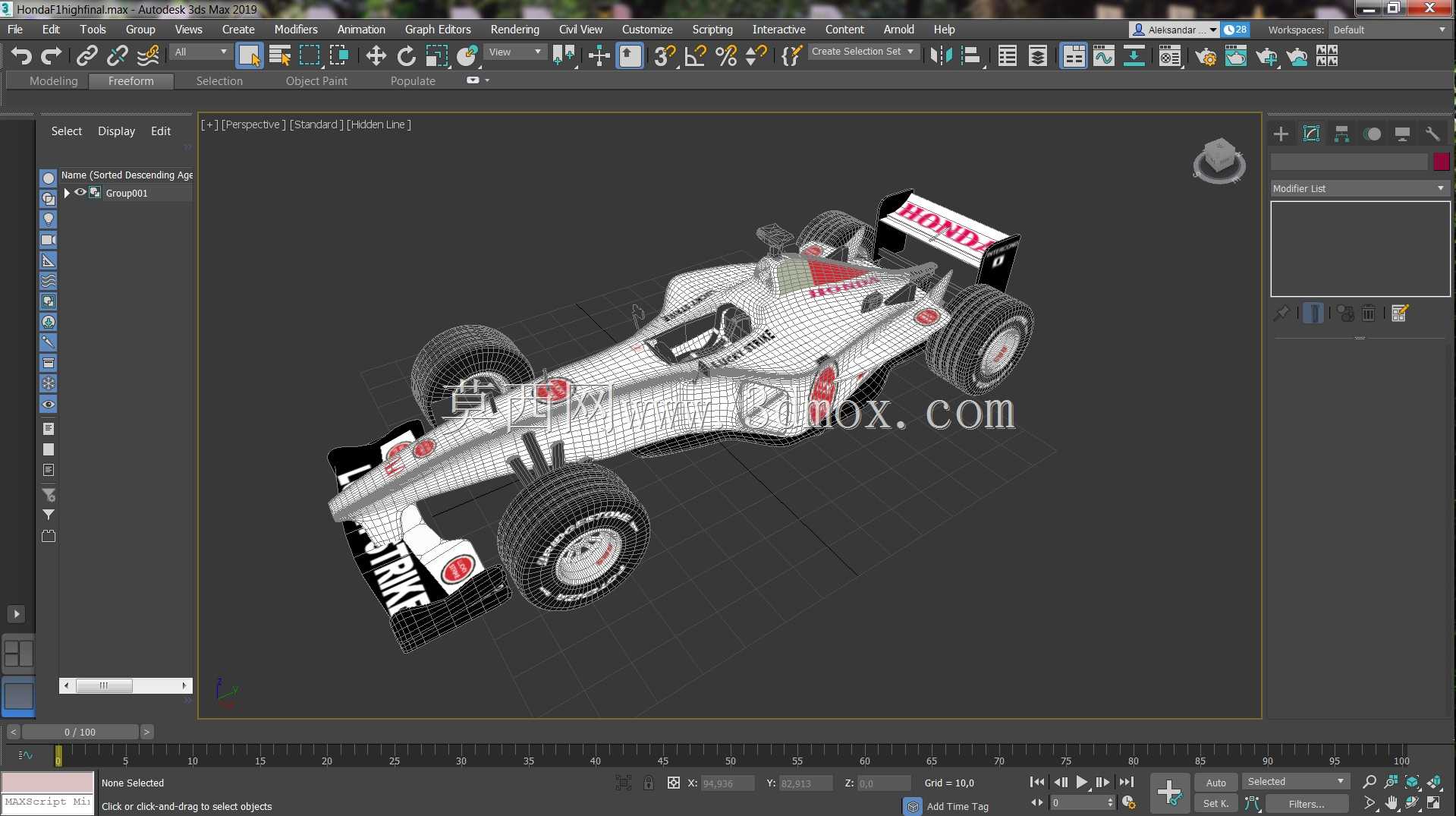Toggle the 3D Snaps icon
The height and width of the screenshot is (816, 1456).
(x=665, y=56)
